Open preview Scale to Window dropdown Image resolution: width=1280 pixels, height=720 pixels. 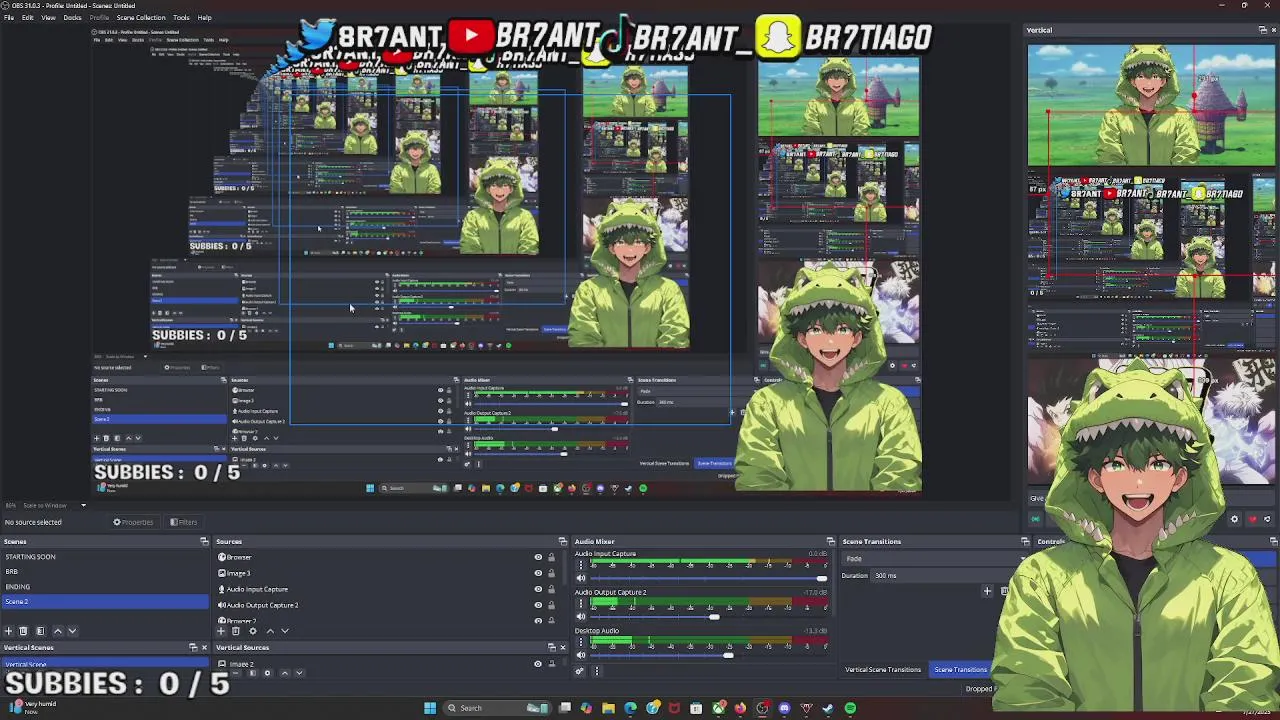pyautogui.click(x=52, y=505)
